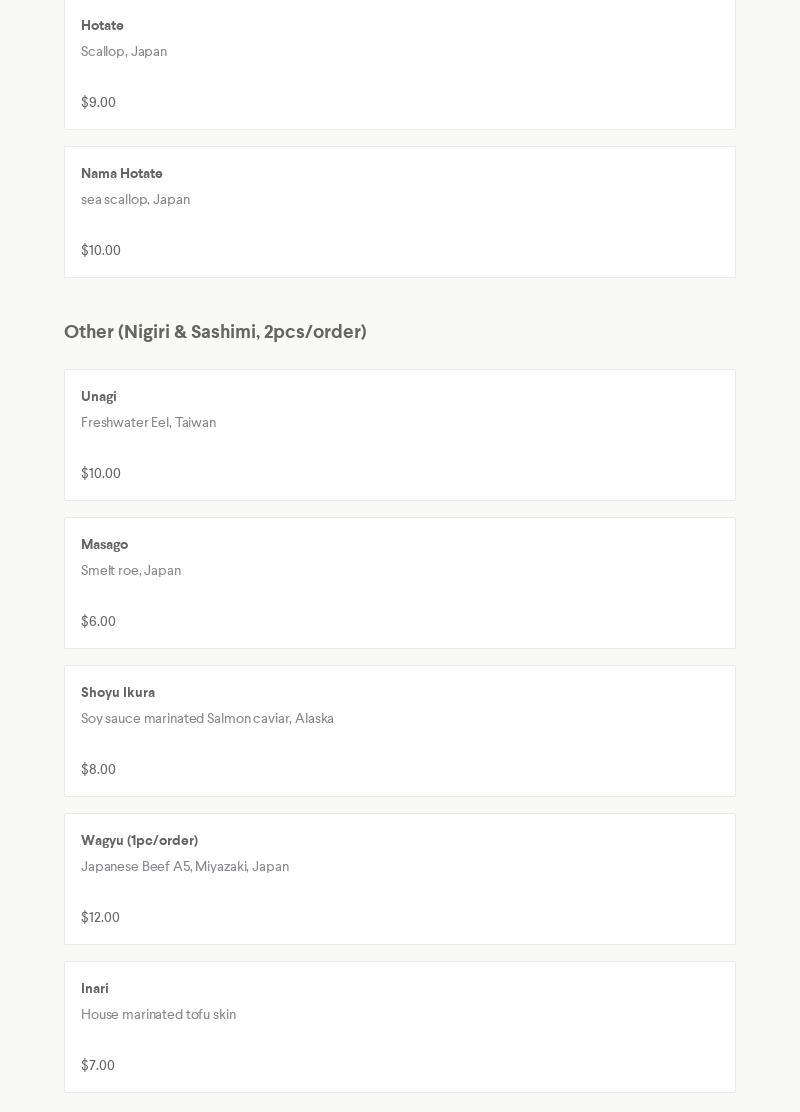Viewport: 800px width, 1112px height.
Task: Click the $7.00 Inari price
Action: 98,1066
